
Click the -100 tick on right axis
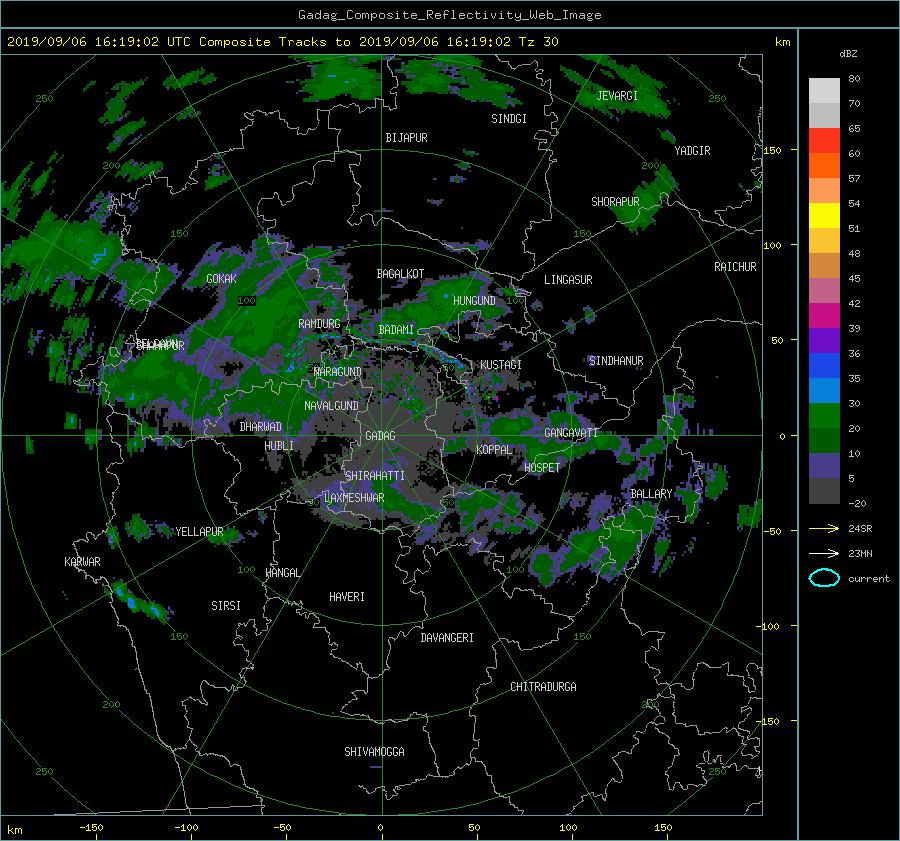click(x=770, y=626)
